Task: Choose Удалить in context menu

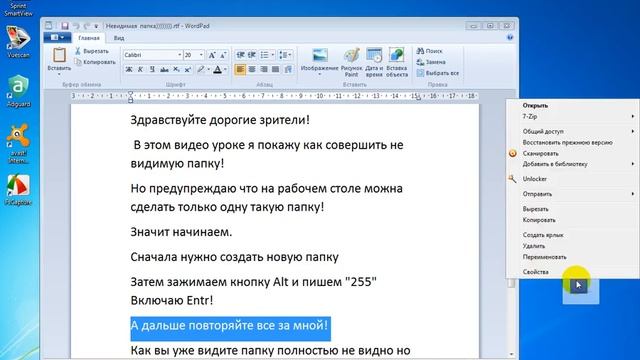Action: click(573, 246)
